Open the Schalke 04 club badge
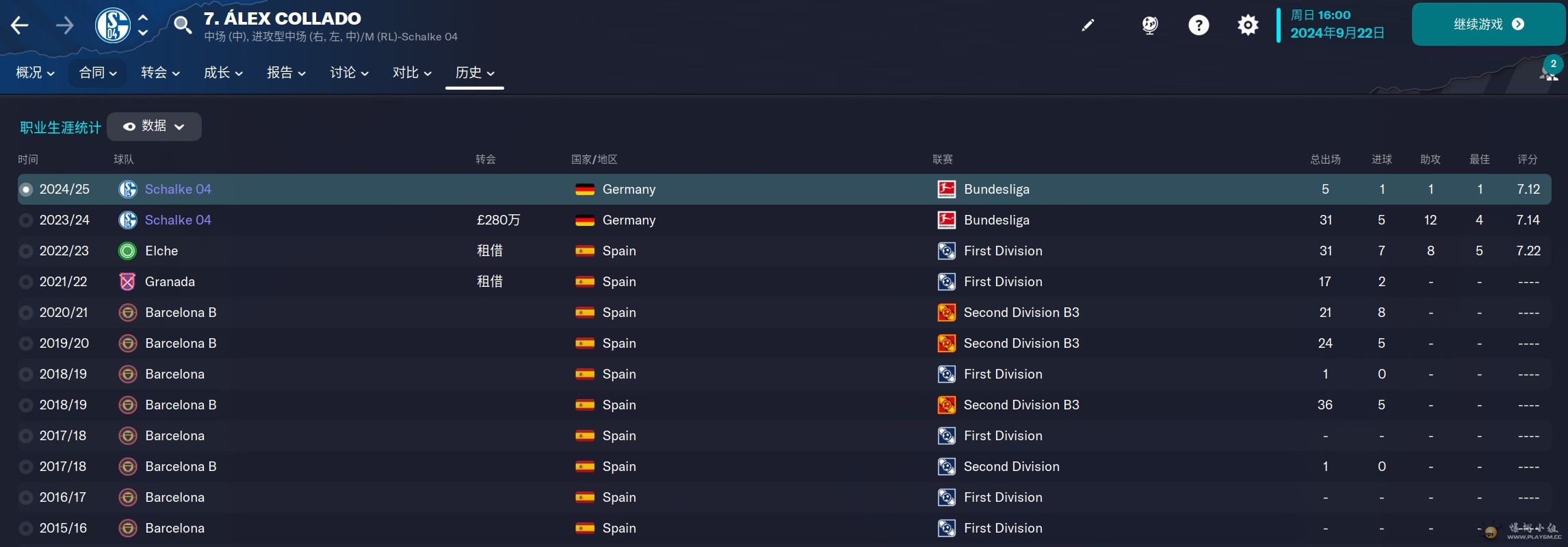This screenshot has width=1568, height=547. [x=113, y=25]
